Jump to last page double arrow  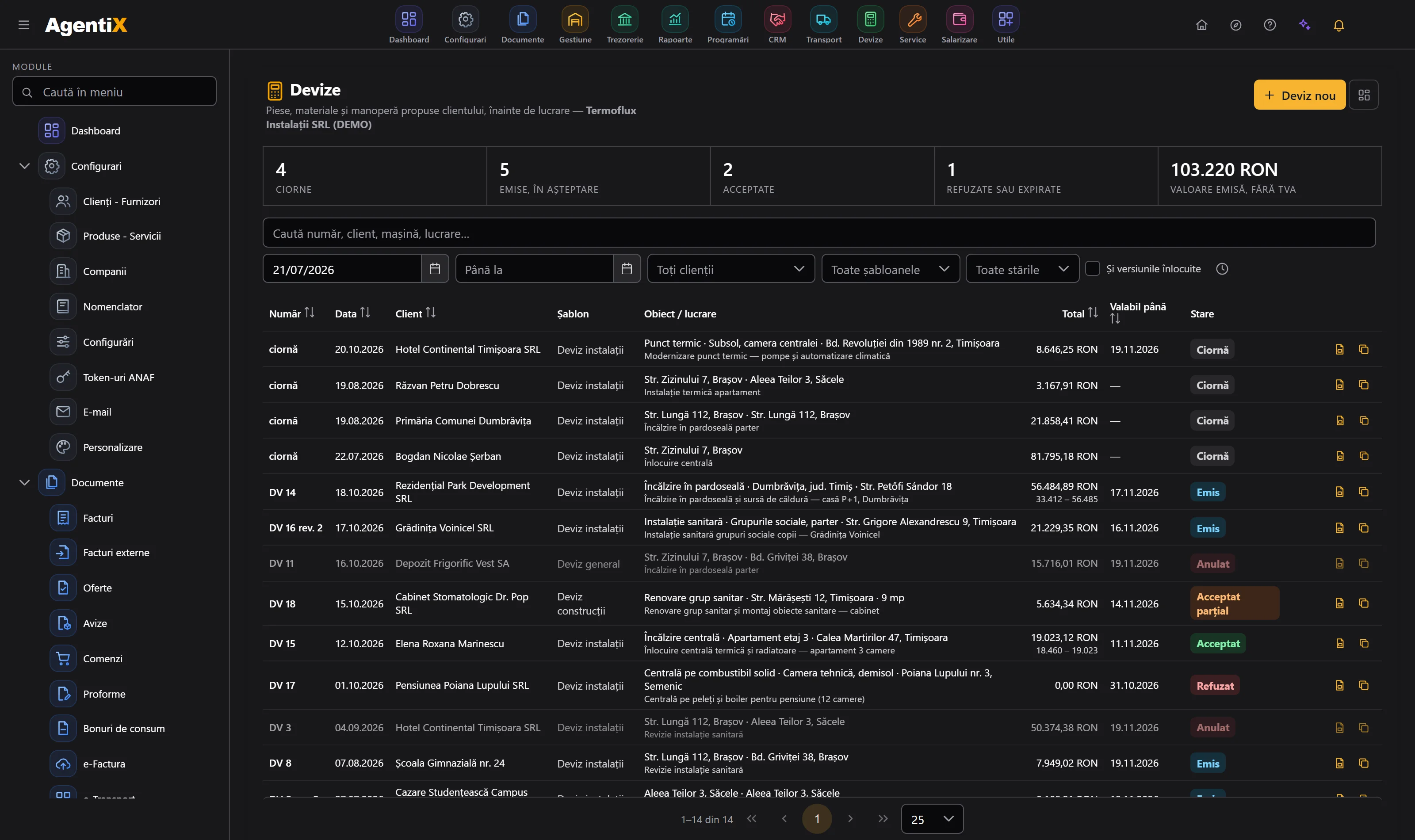click(x=883, y=818)
